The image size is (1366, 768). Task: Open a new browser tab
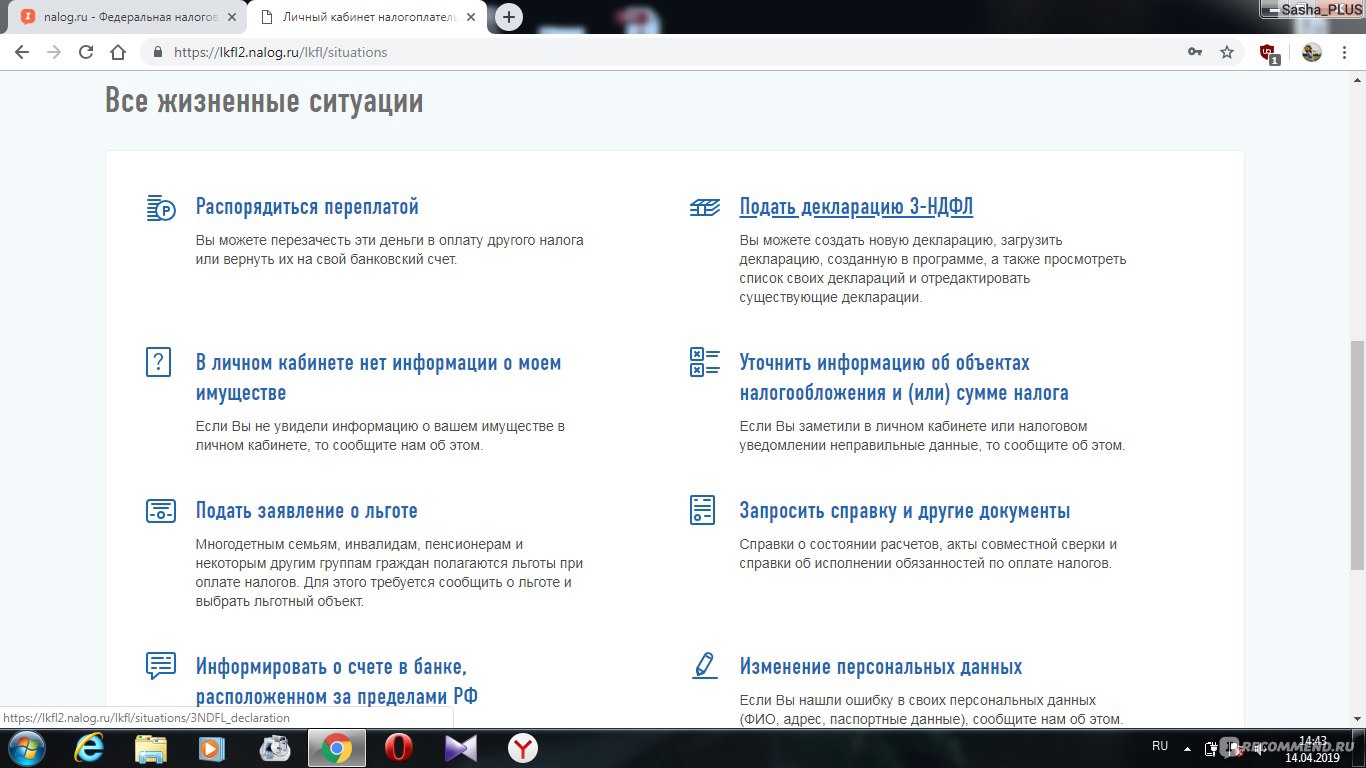point(509,17)
